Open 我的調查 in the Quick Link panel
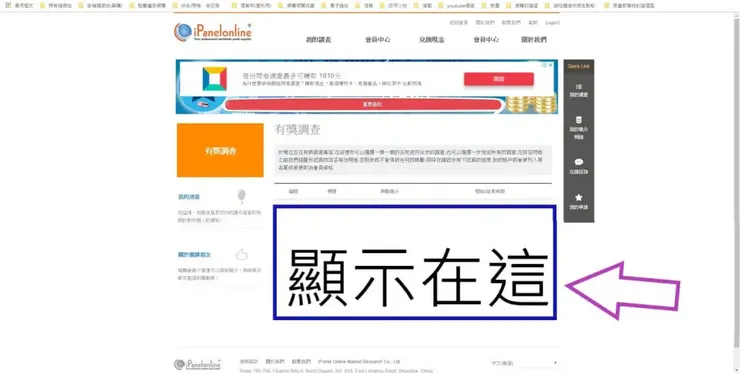The height and width of the screenshot is (373, 740). tap(579, 91)
